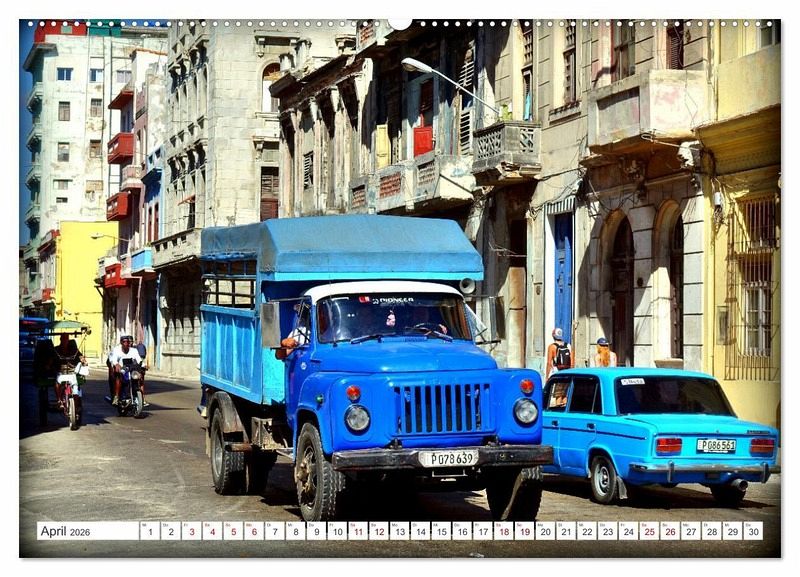The height and width of the screenshot is (577, 800).
Task: Click the yellow building on the left
Action: coord(80,270)
